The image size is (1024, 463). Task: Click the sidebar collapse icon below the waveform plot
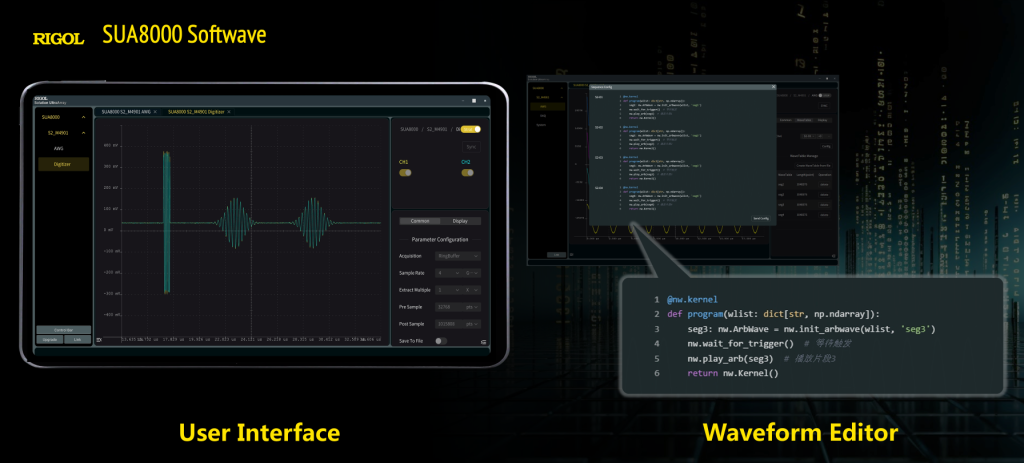[x=99, y=340]
